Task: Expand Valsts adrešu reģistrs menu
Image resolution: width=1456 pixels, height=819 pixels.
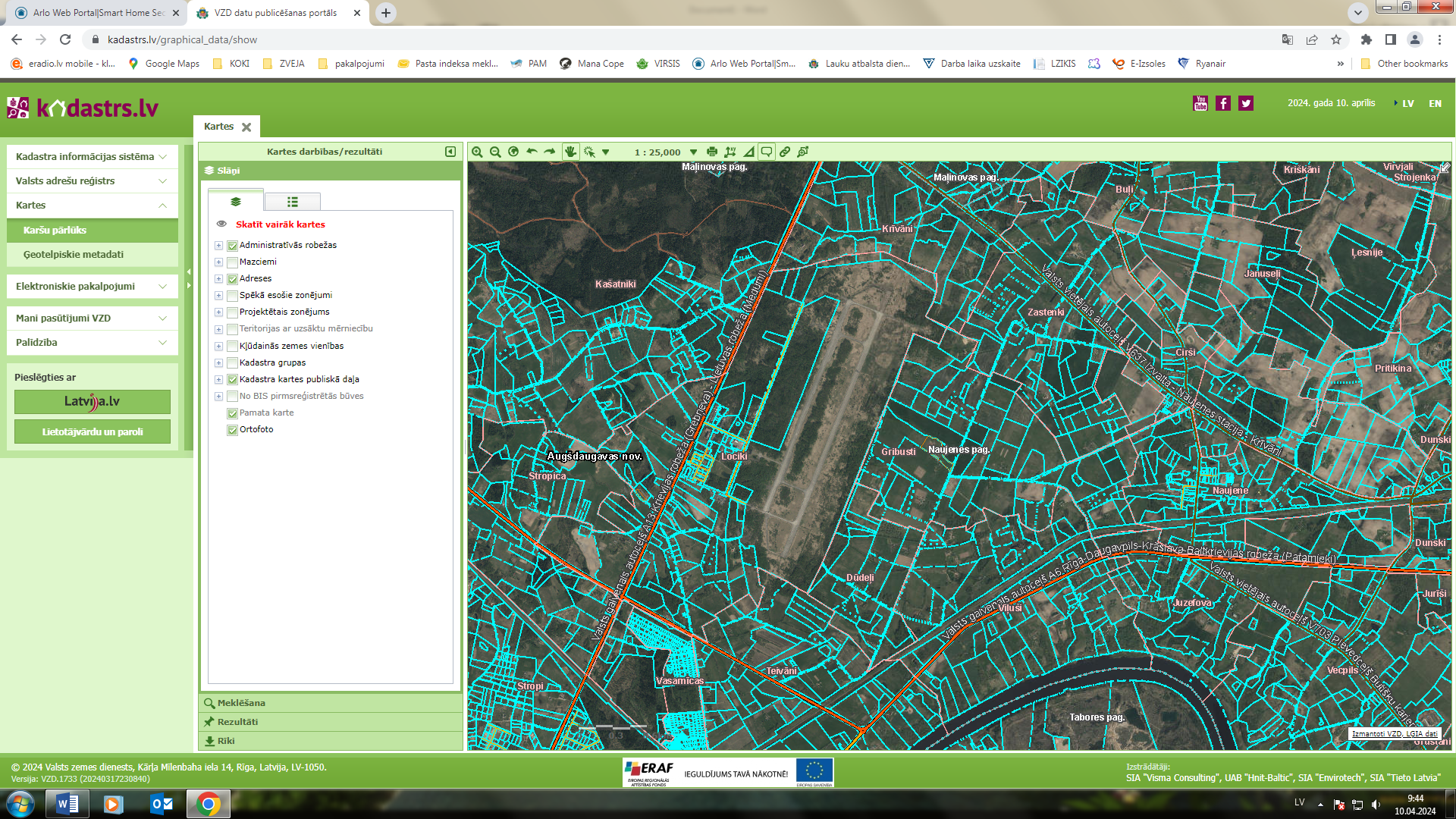Action: [92, 180]
